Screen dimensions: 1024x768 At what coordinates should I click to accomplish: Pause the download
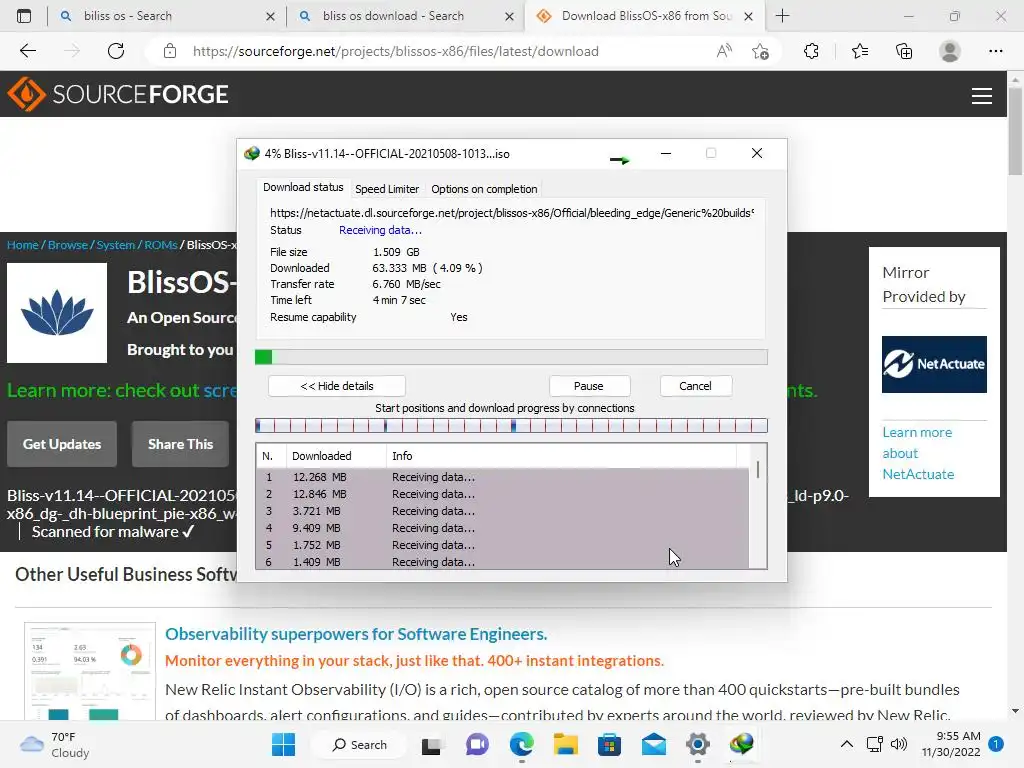click(x=589, y=386)
